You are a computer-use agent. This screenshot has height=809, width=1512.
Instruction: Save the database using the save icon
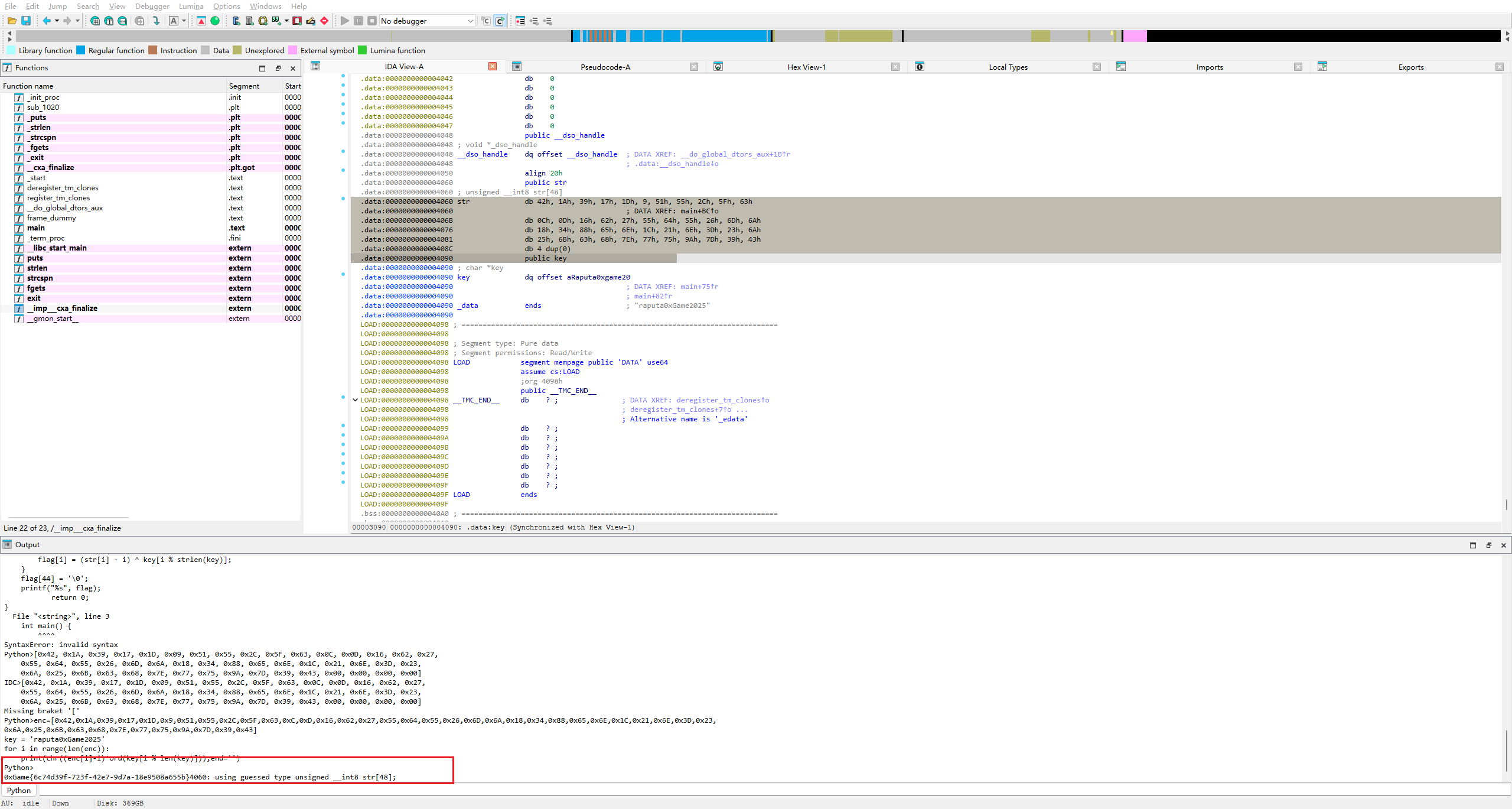pyautogui.click(x=26, y=21)
